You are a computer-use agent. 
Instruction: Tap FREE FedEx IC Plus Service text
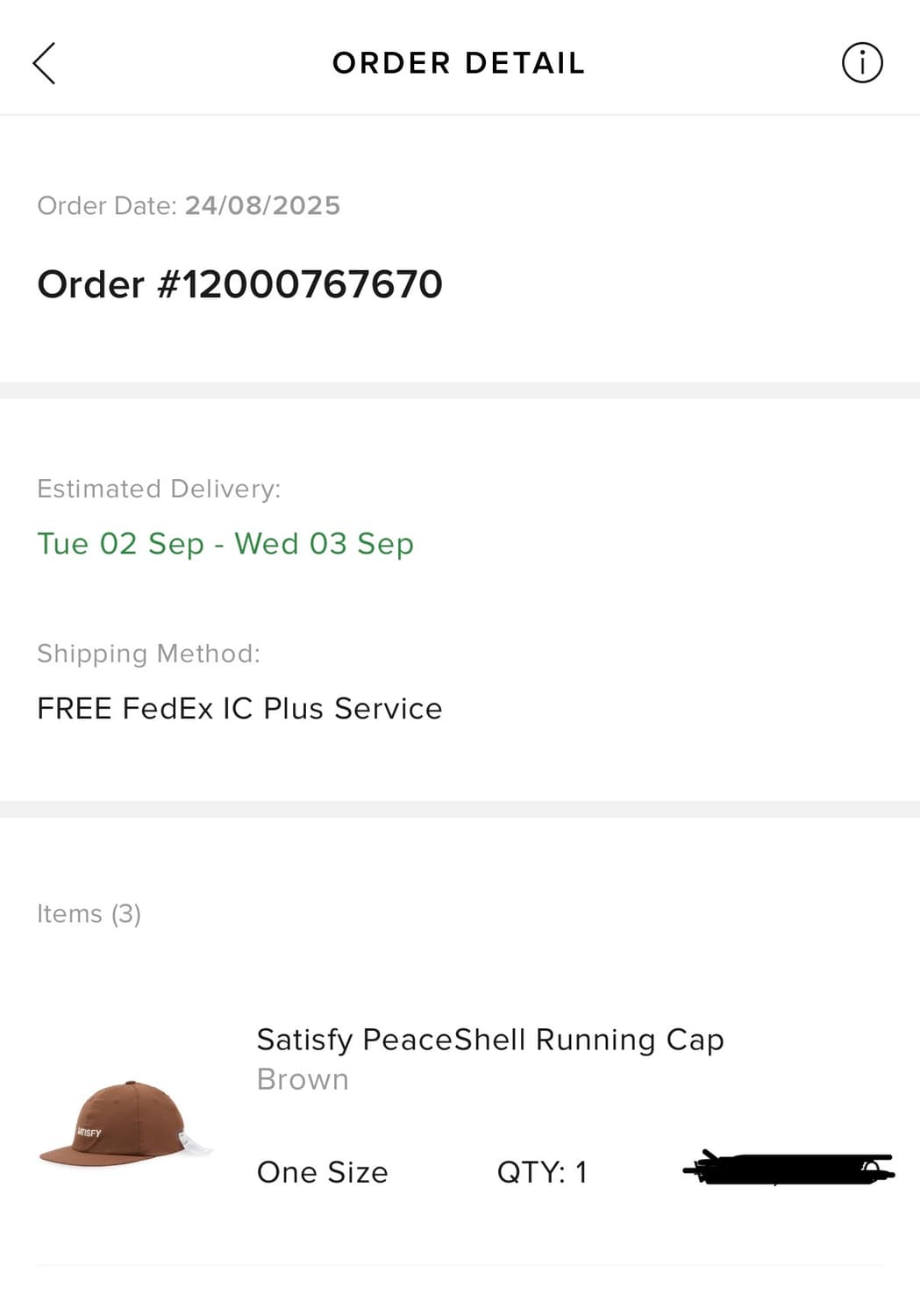239,708
